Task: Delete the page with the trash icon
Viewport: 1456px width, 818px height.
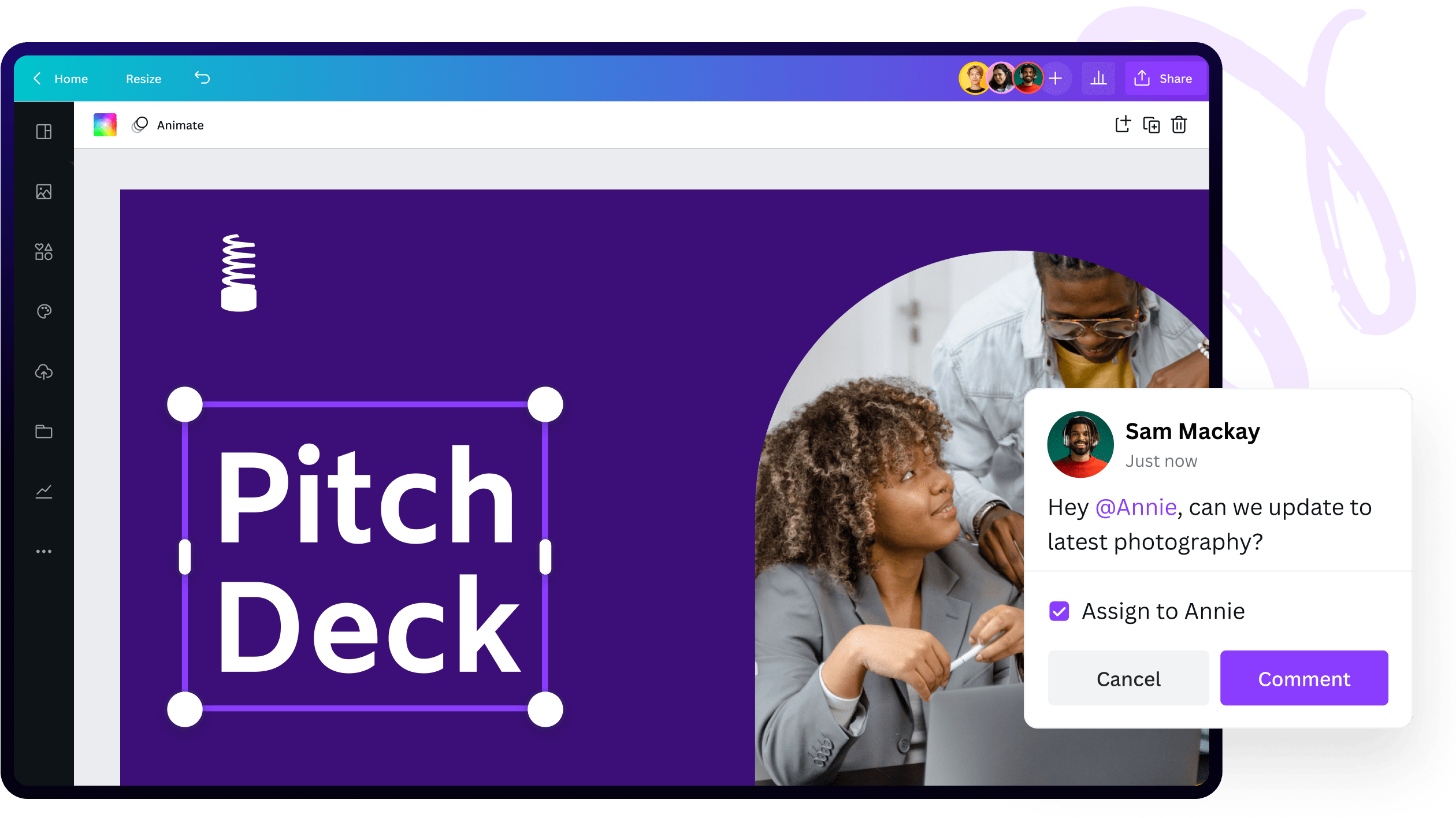Action: pos(1179,125)
